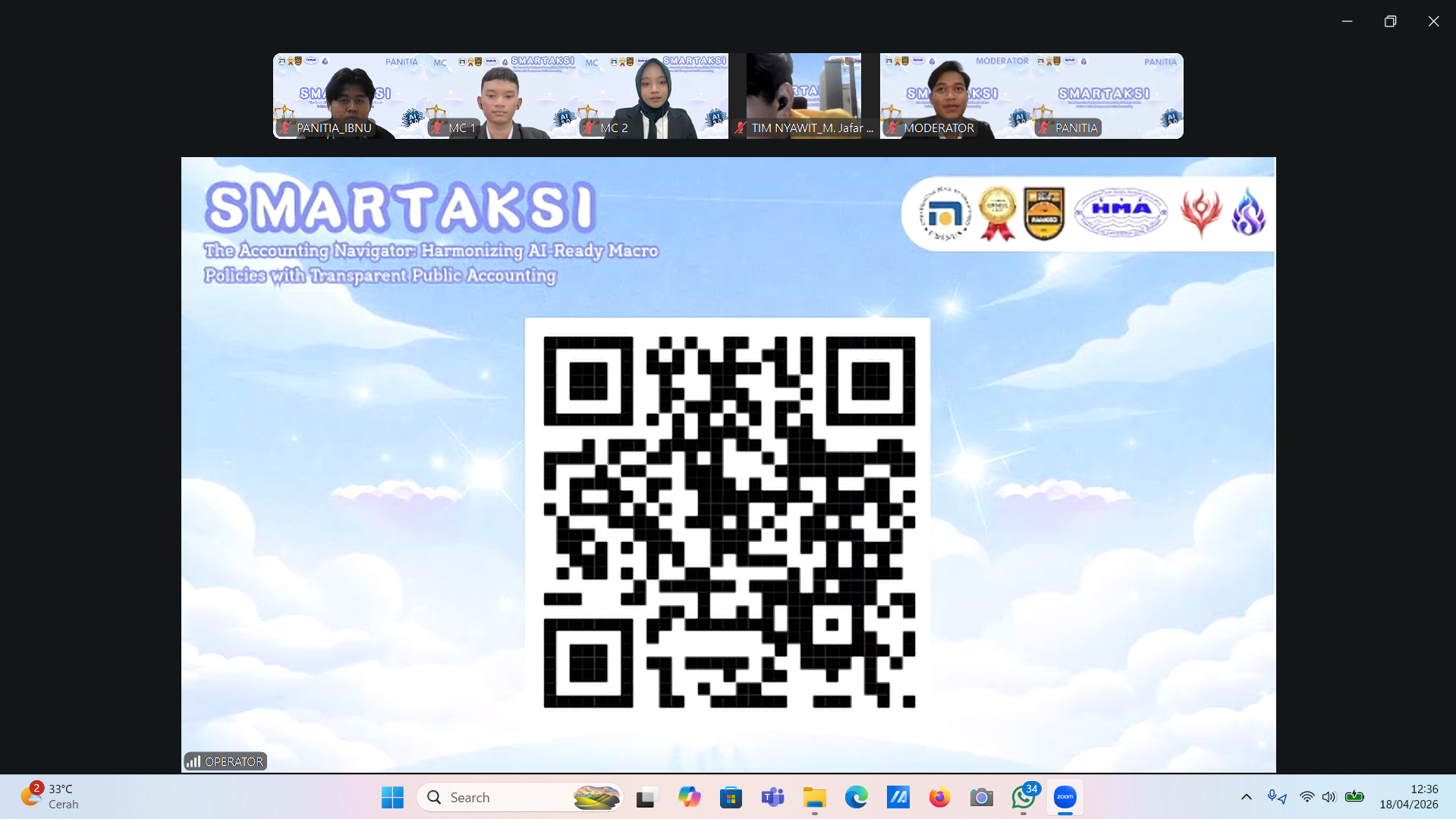This screenshot has width=1456, height=819.
Task: Expand hidden icons in the system tray
Action: [x=1246, y=797]
